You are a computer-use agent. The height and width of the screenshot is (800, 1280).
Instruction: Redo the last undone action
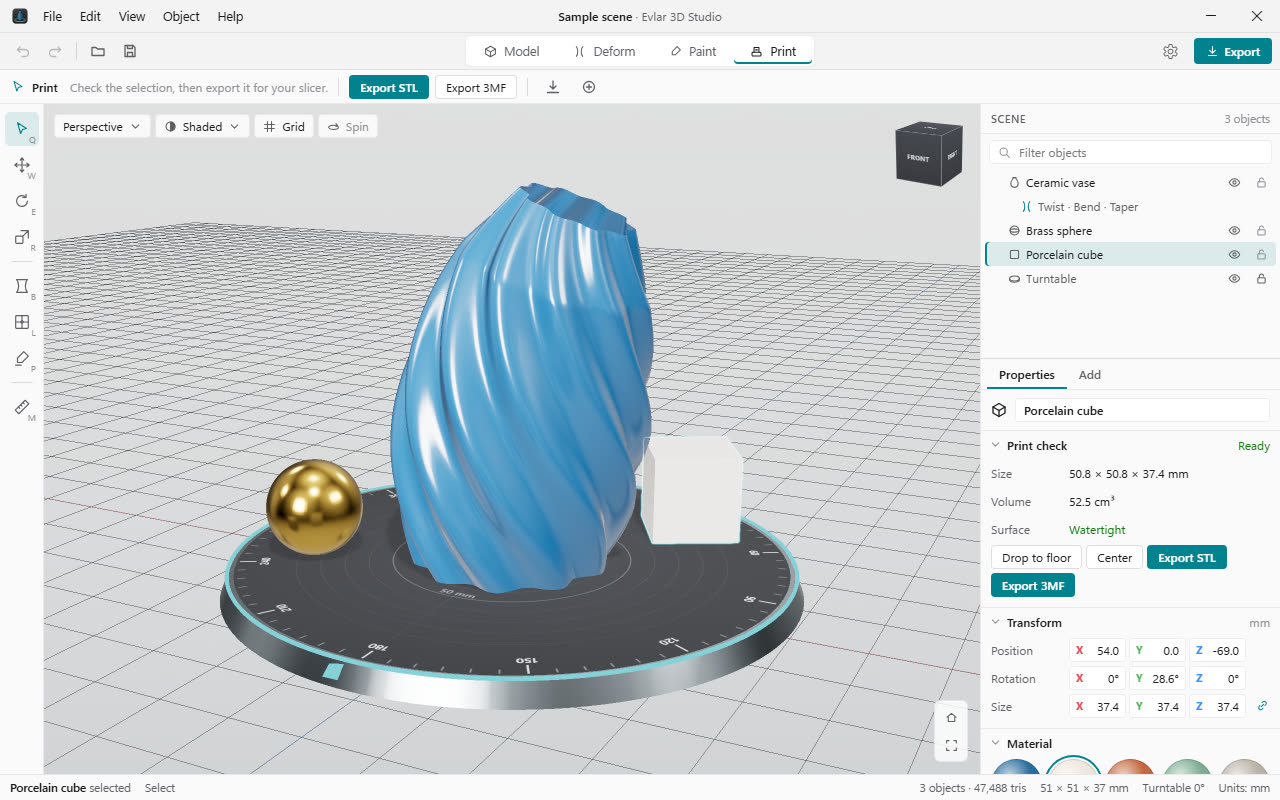[x=55, y=51]
